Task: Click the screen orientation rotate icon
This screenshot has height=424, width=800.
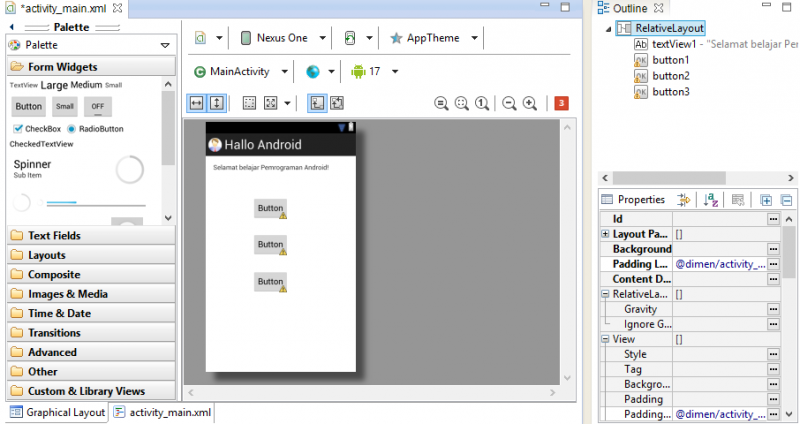Action: point(350,38)
